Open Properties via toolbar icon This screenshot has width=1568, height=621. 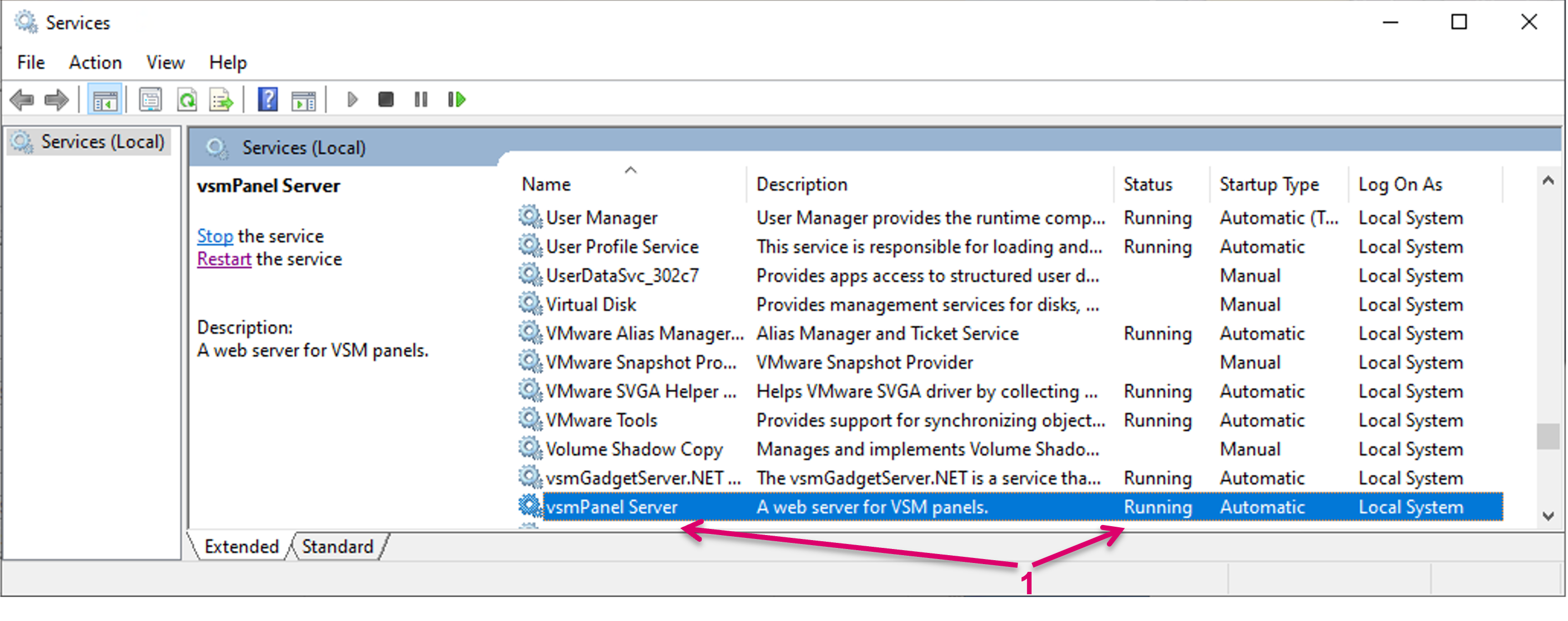150,100
